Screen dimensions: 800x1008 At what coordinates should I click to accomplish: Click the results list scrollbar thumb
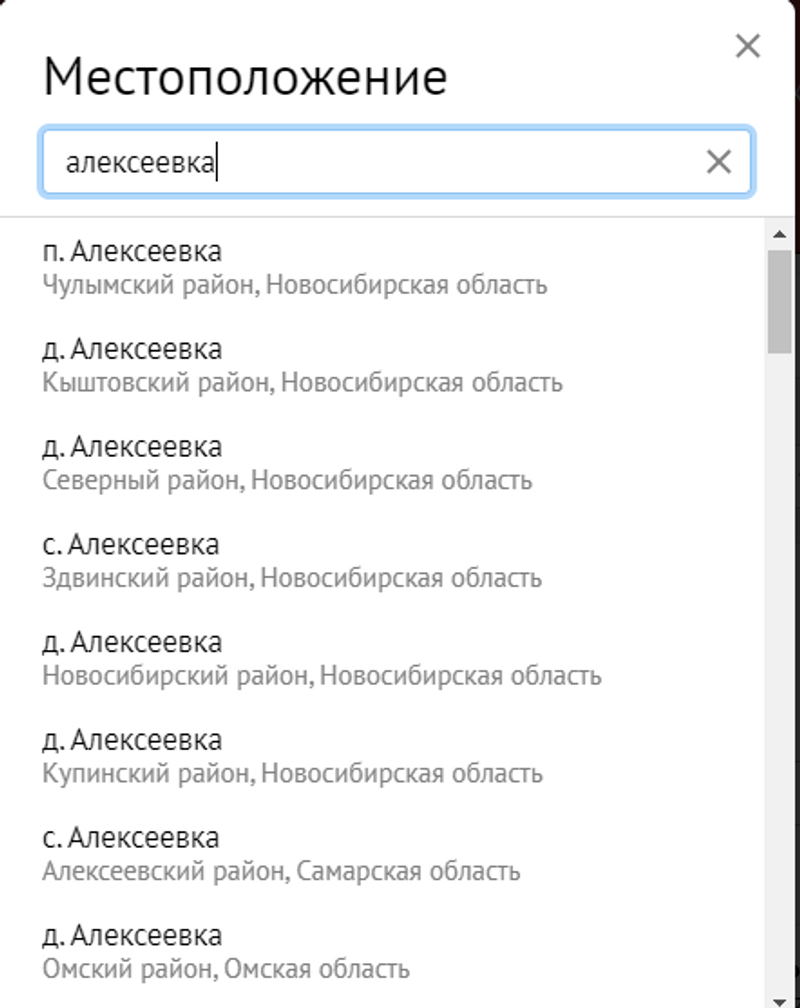click(779, 300)
